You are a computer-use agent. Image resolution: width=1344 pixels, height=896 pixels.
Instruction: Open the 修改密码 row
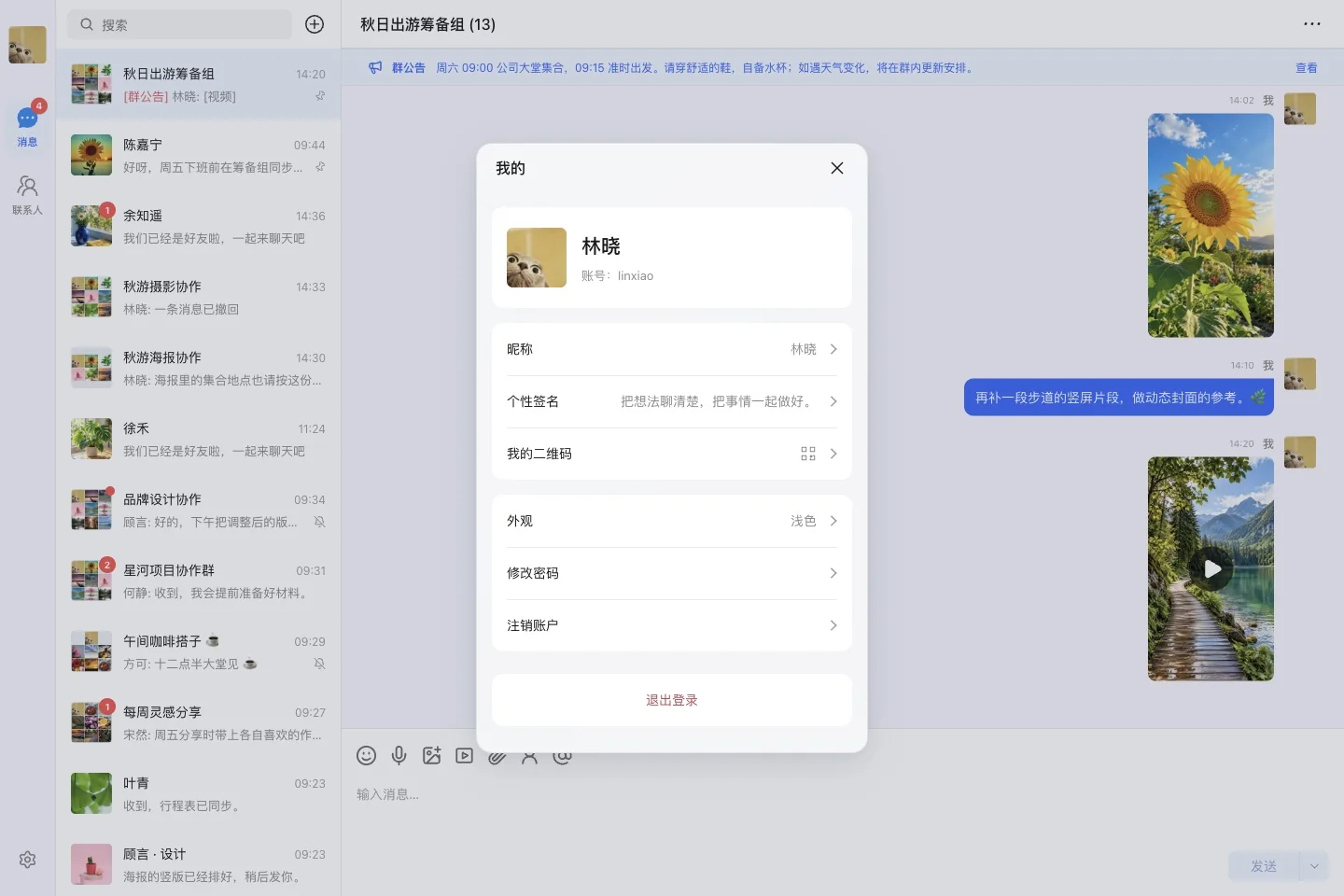(x=672, y=573)
